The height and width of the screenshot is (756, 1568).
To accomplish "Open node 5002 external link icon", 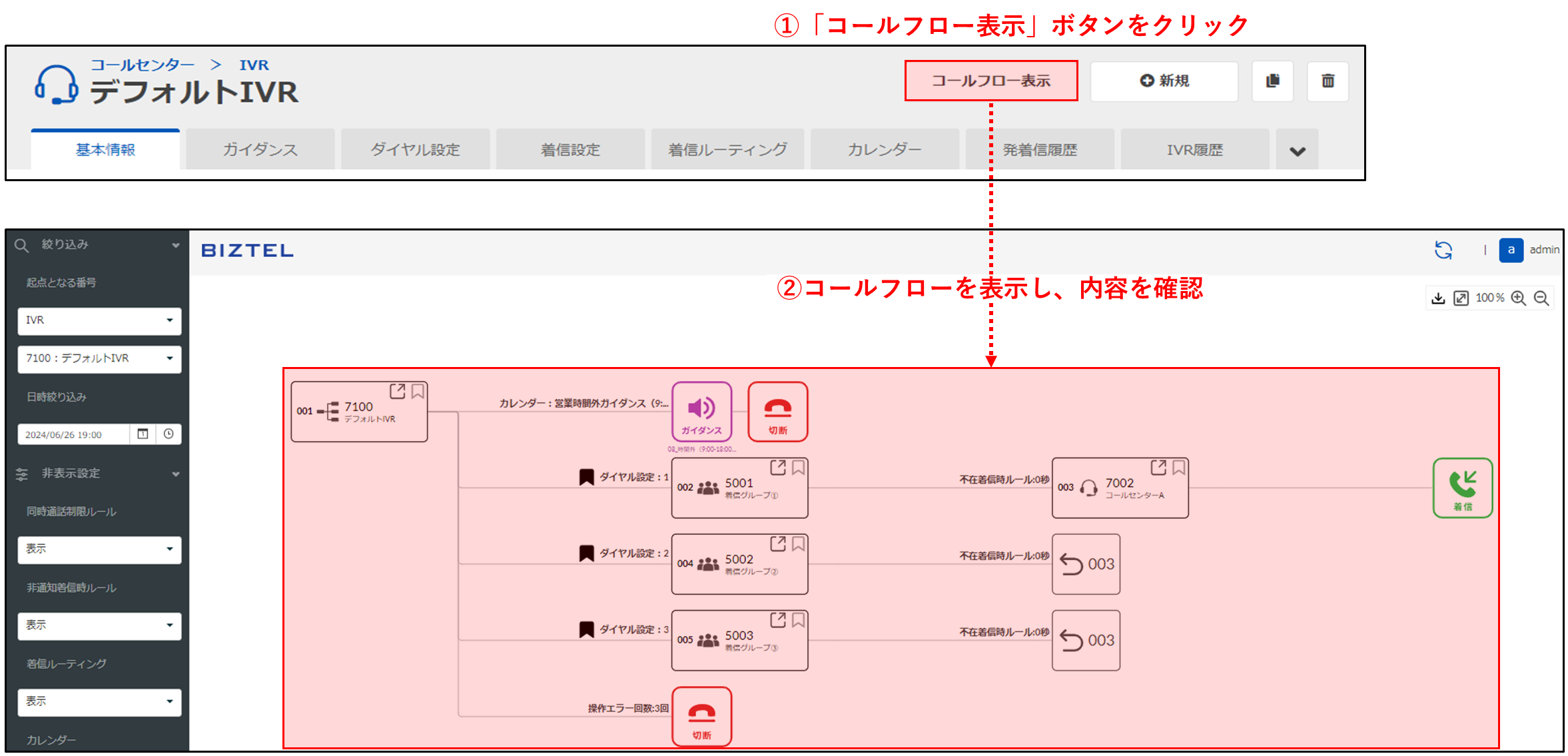I will (778, 544).
